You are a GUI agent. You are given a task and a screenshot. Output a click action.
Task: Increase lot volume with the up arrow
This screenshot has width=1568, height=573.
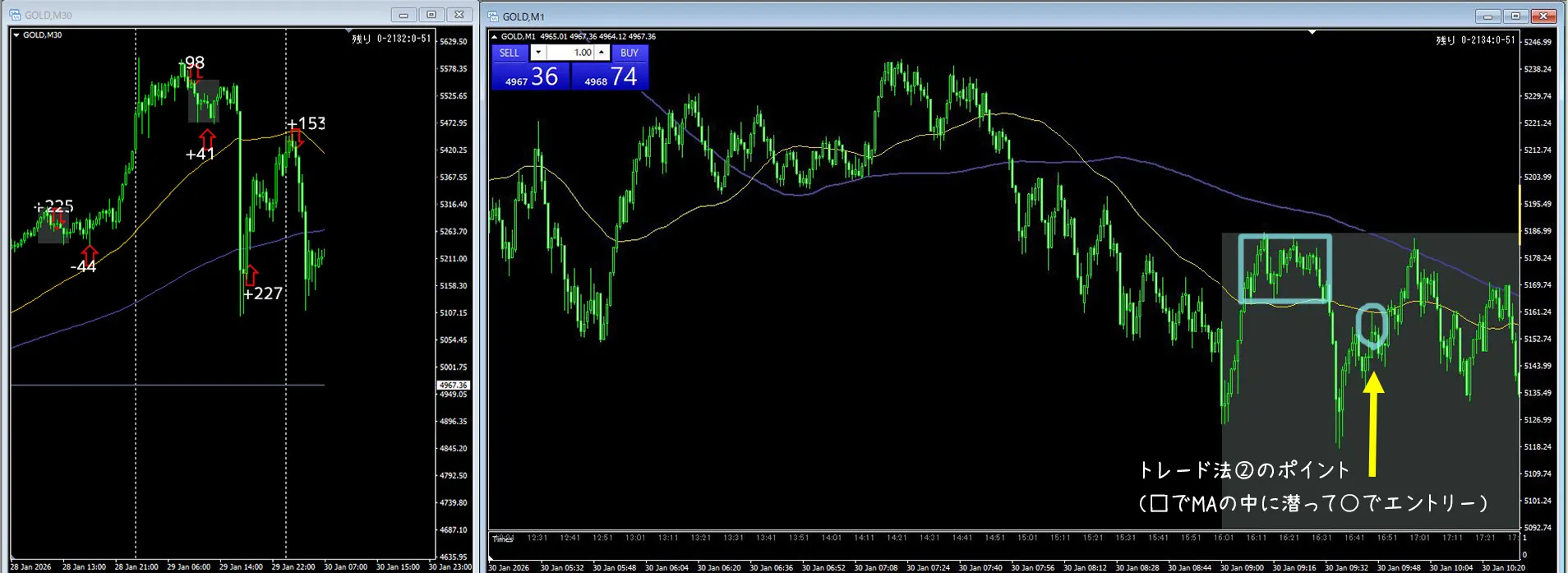[x=602, y=53]
